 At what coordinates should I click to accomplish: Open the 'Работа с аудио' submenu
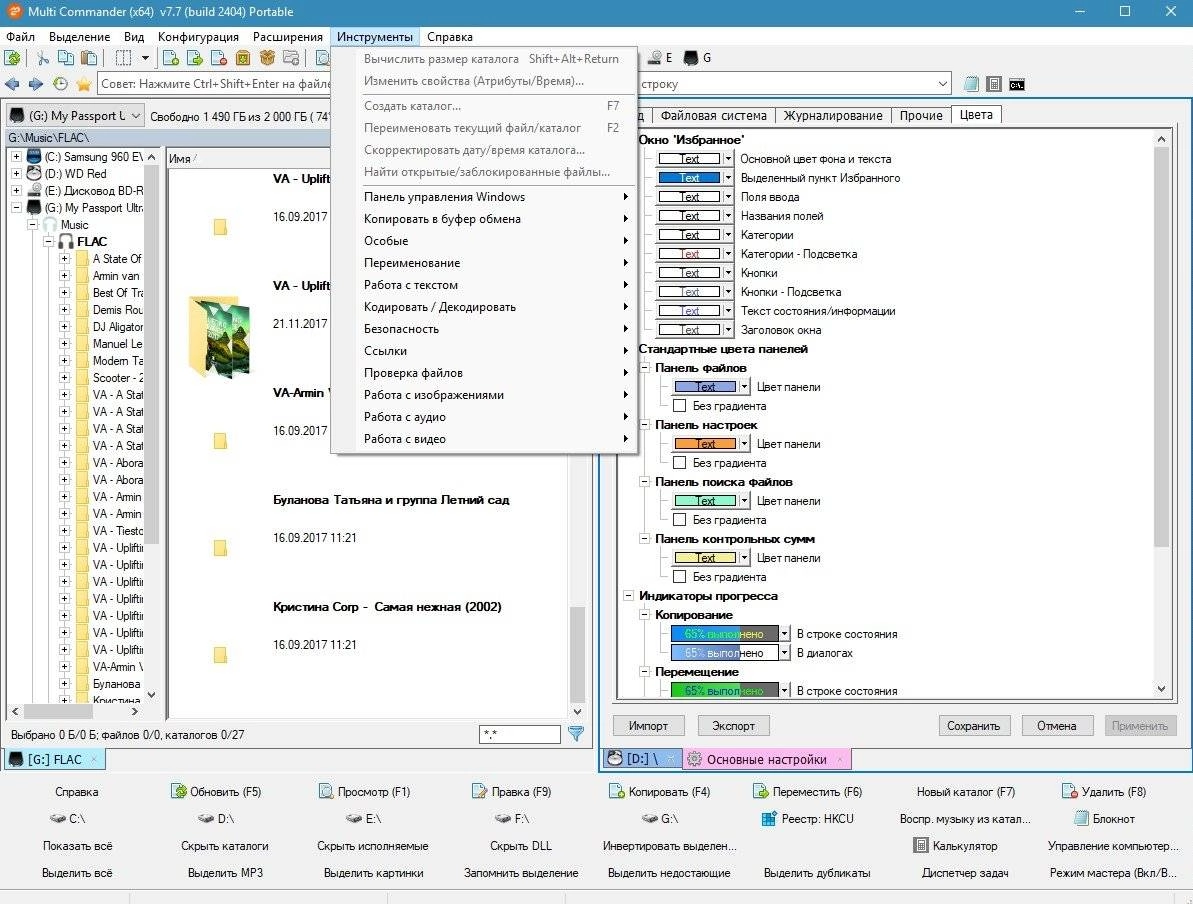click(485, 417)
